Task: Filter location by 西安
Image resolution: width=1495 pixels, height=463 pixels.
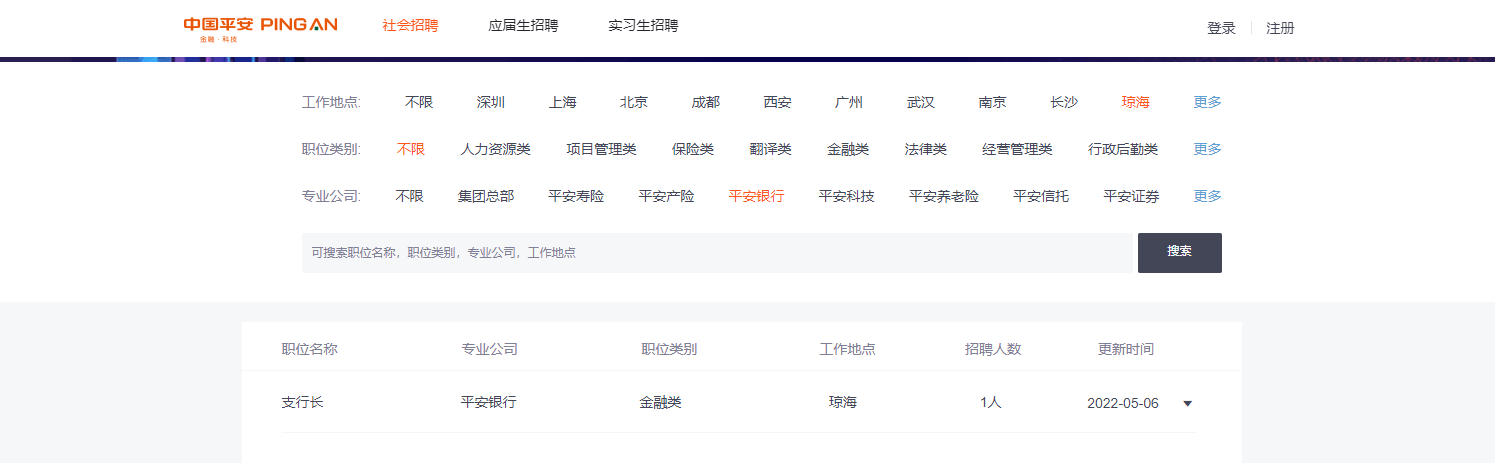Action: [x=778, y=102]
